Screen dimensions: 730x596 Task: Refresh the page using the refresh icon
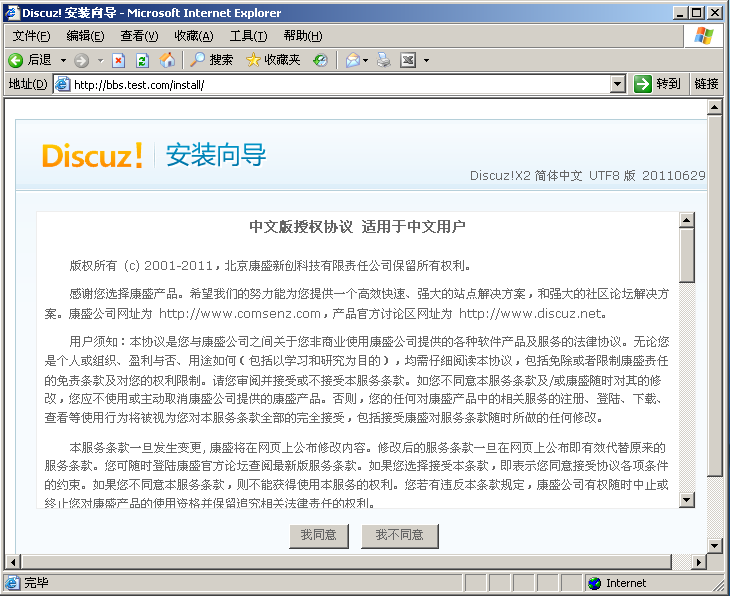[142, 60]
